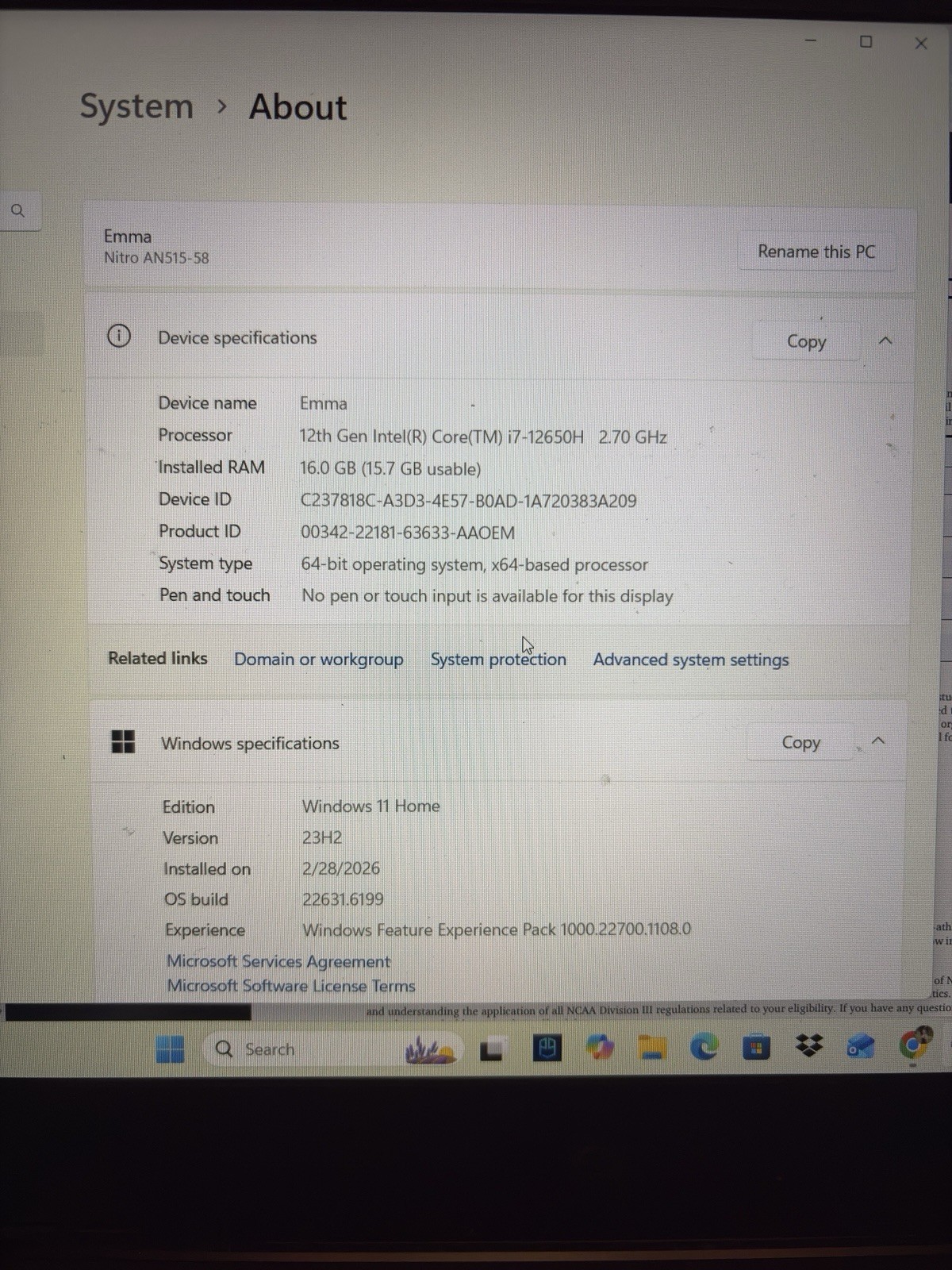952x1270 pixels.
Task: Select the OS build value 22631.6199
Action: 343,899
